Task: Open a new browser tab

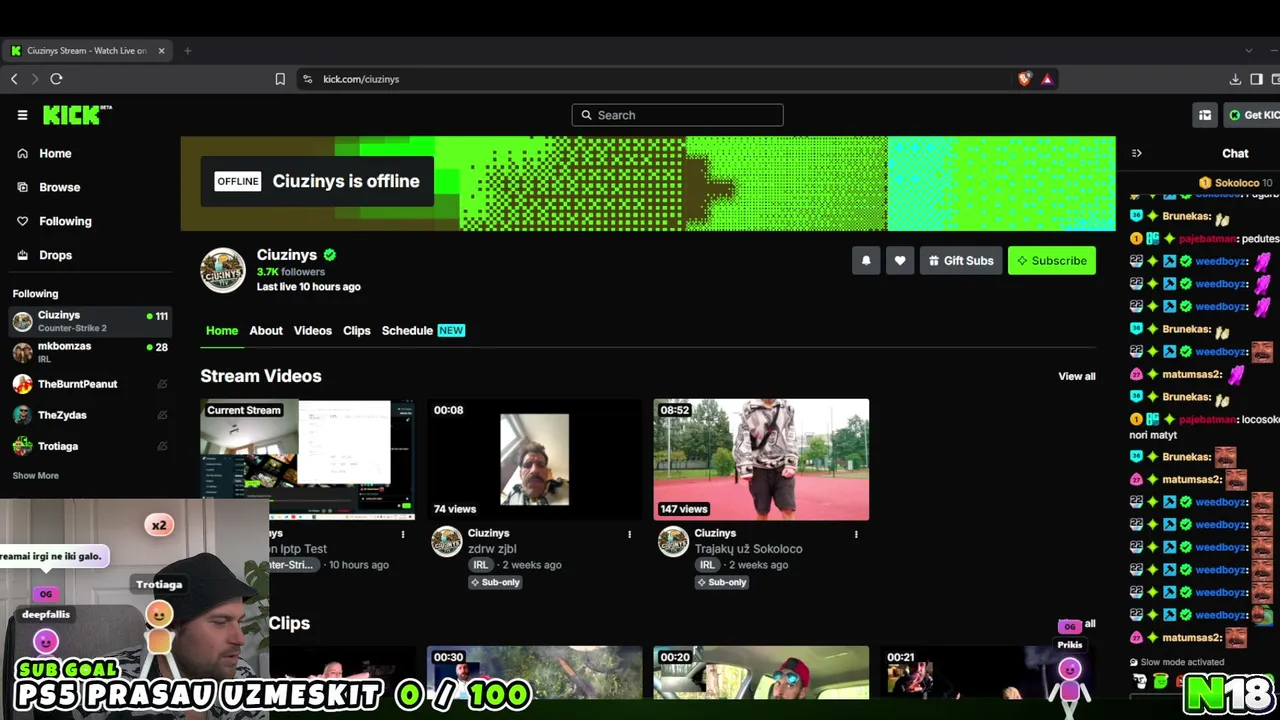Action: [187, 51]
